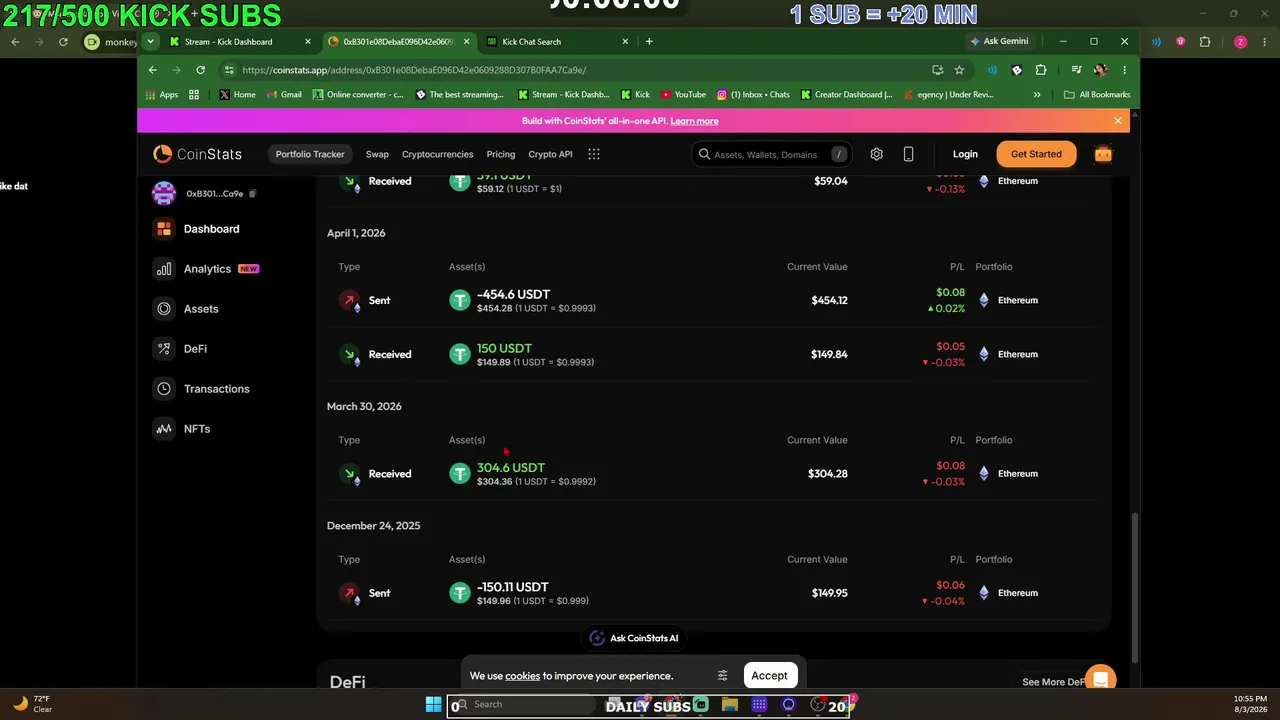Open the wallet avatar icon
Viewport: 1280px width, 720px height.
point(164,193)
